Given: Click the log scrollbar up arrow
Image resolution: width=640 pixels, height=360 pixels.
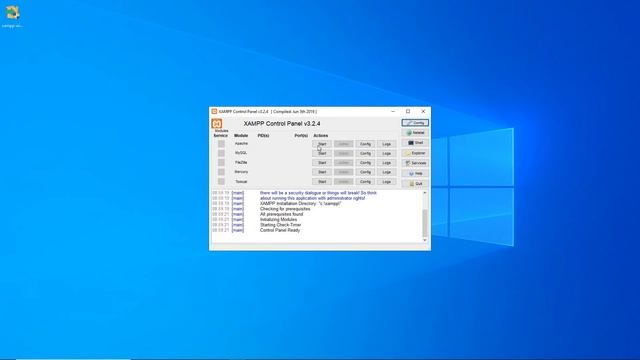Looking at the screenshot, I should coord(424,193).
